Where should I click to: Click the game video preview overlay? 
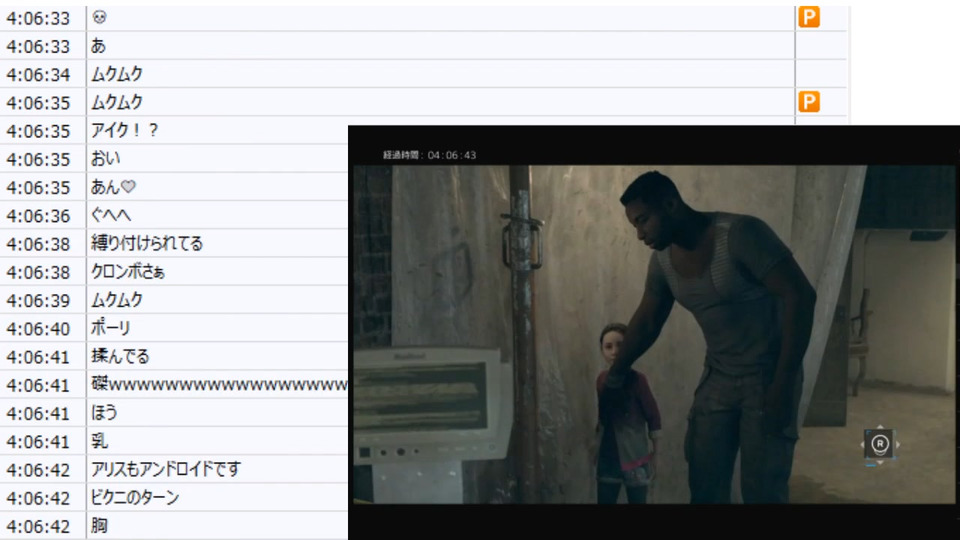coord(654,332)
